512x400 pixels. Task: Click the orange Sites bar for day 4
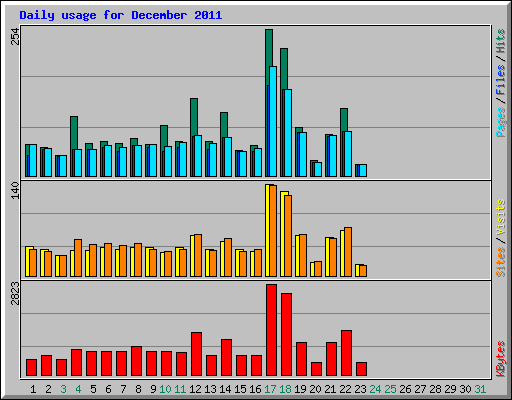point(78,258)
